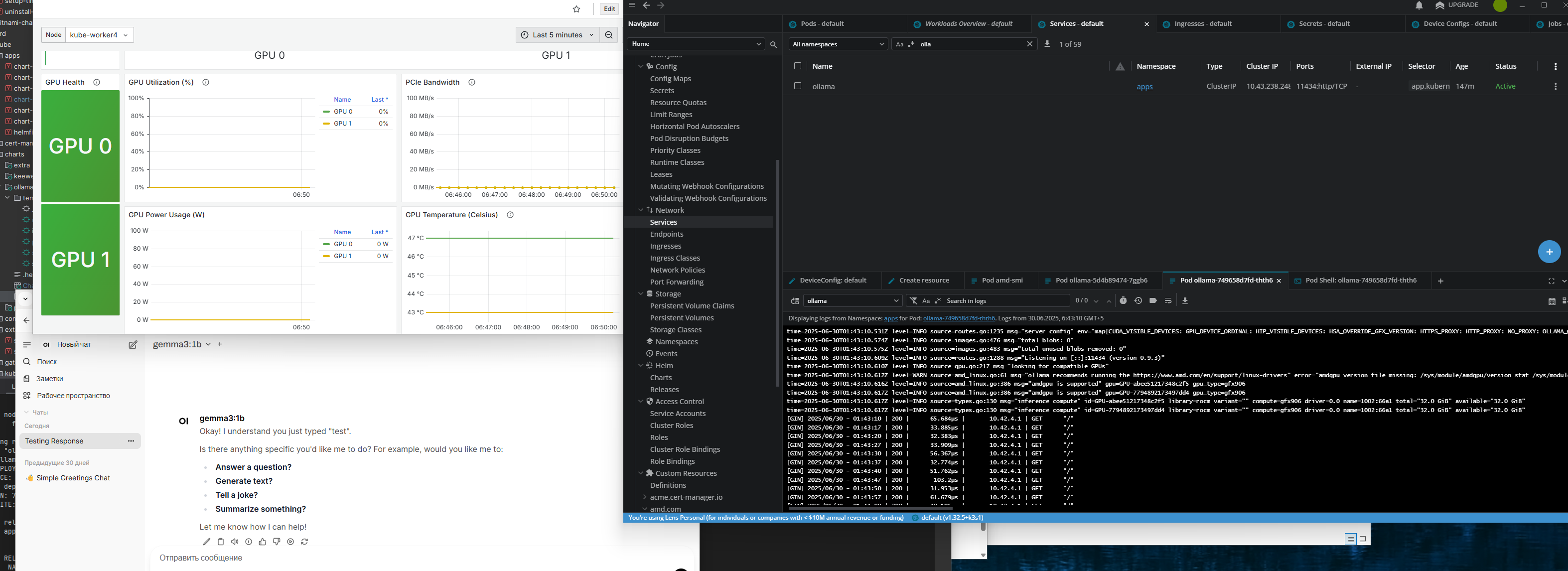Open the Pod amd-smi dock tab
This screenshot has height=571, width=1568.
click(1002, 281)
